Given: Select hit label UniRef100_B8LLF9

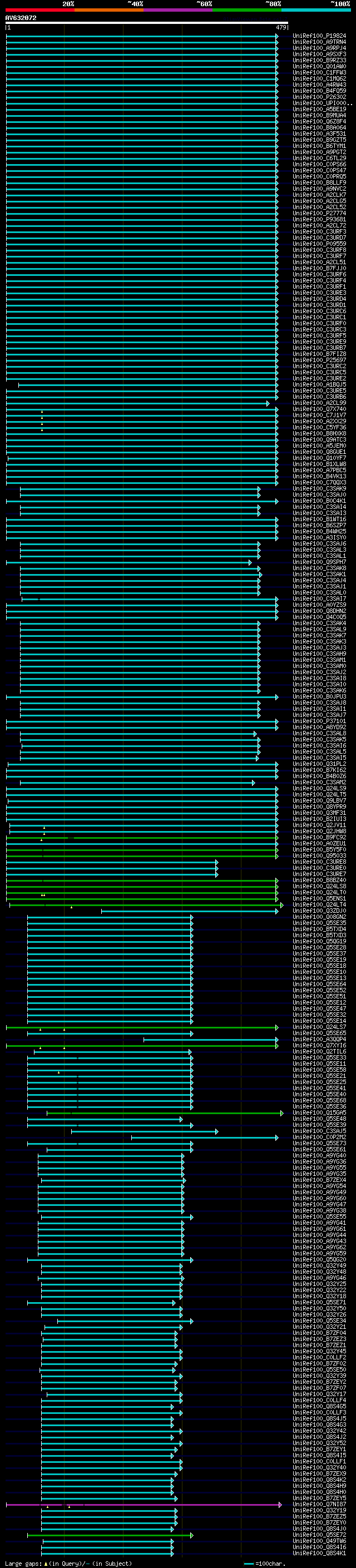Looking at the screenshot, I should pos(319,182).
